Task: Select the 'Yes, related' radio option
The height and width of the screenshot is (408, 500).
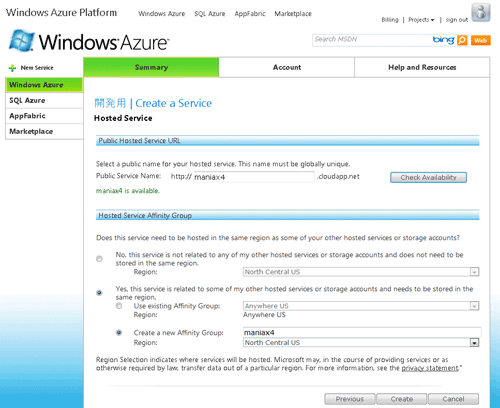Action: coord(99,293)
